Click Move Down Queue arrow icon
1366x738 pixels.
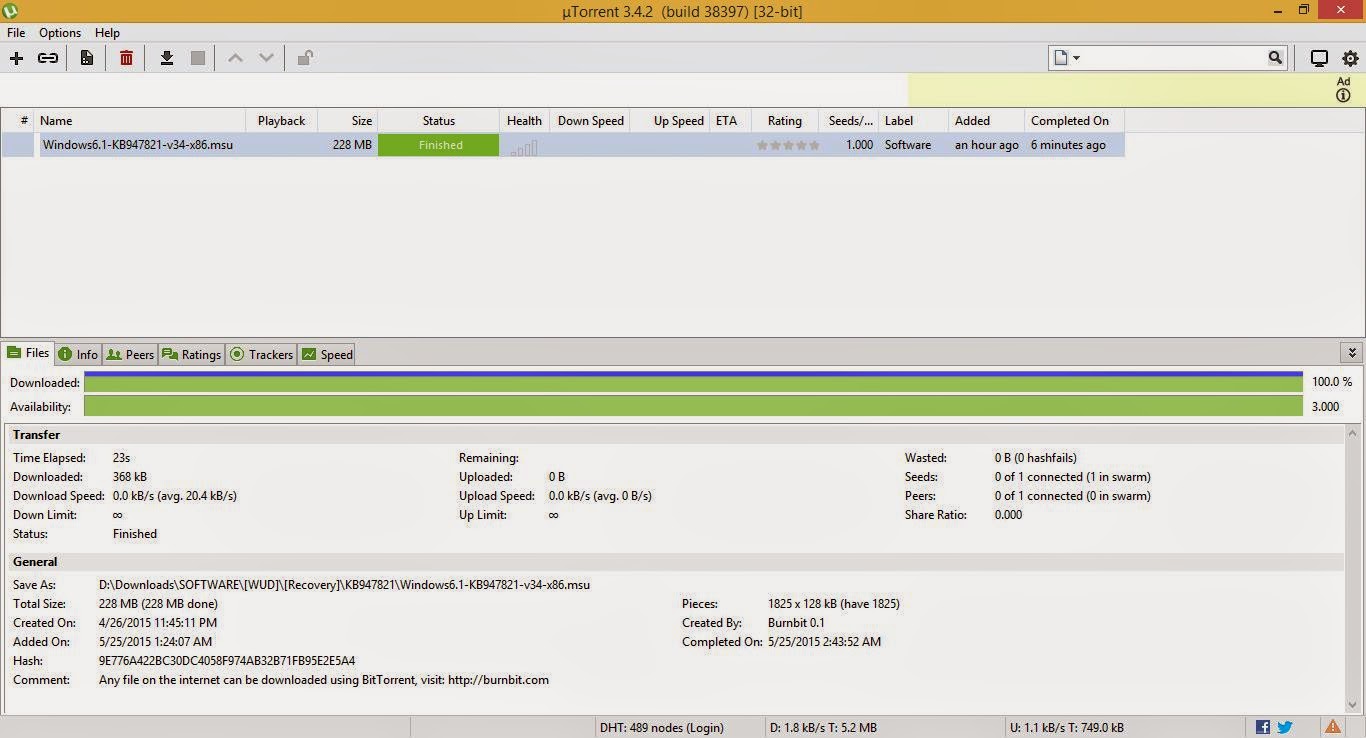266,58
